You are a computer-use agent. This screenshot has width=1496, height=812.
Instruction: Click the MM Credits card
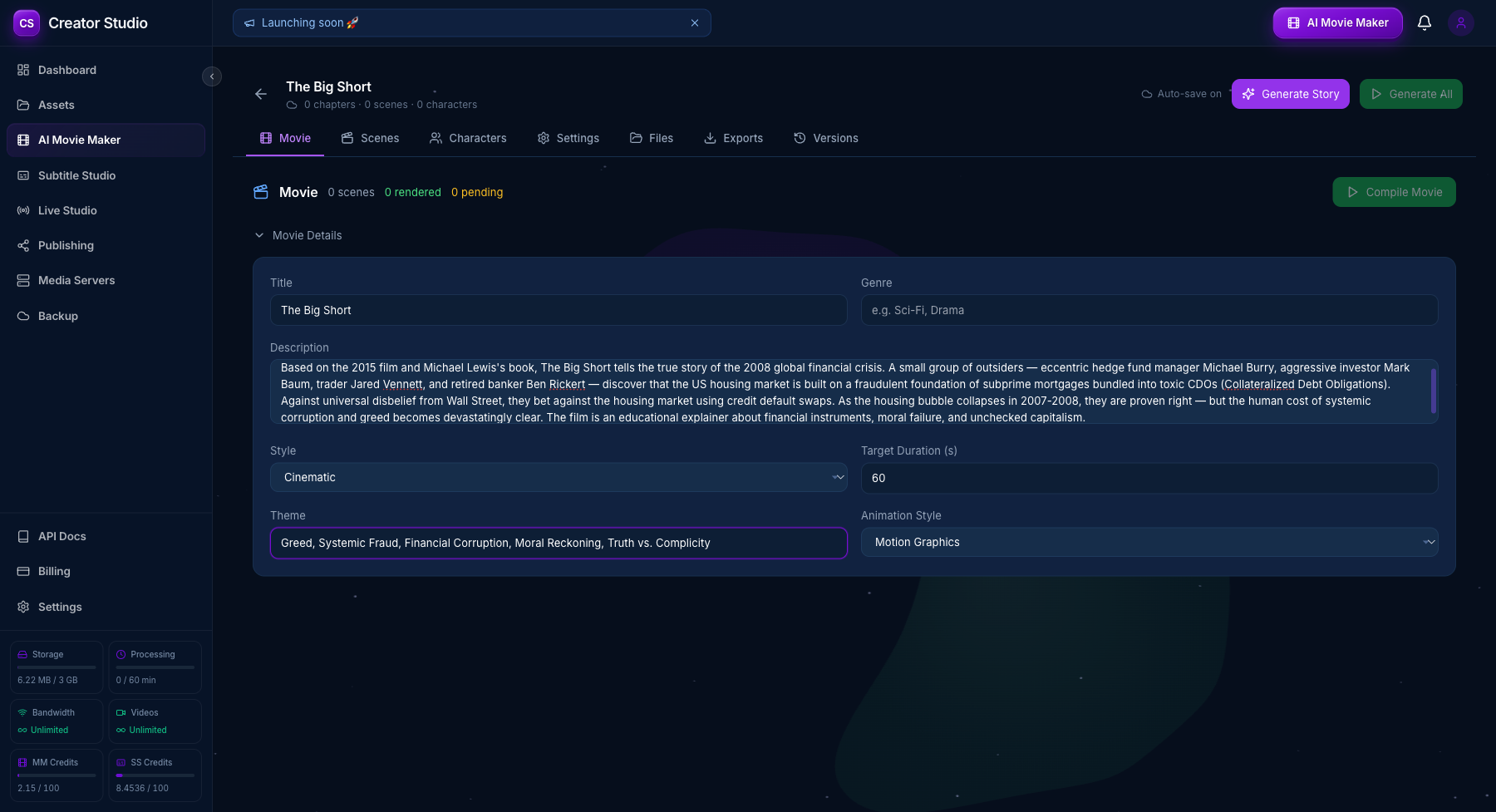coord(57,775)
